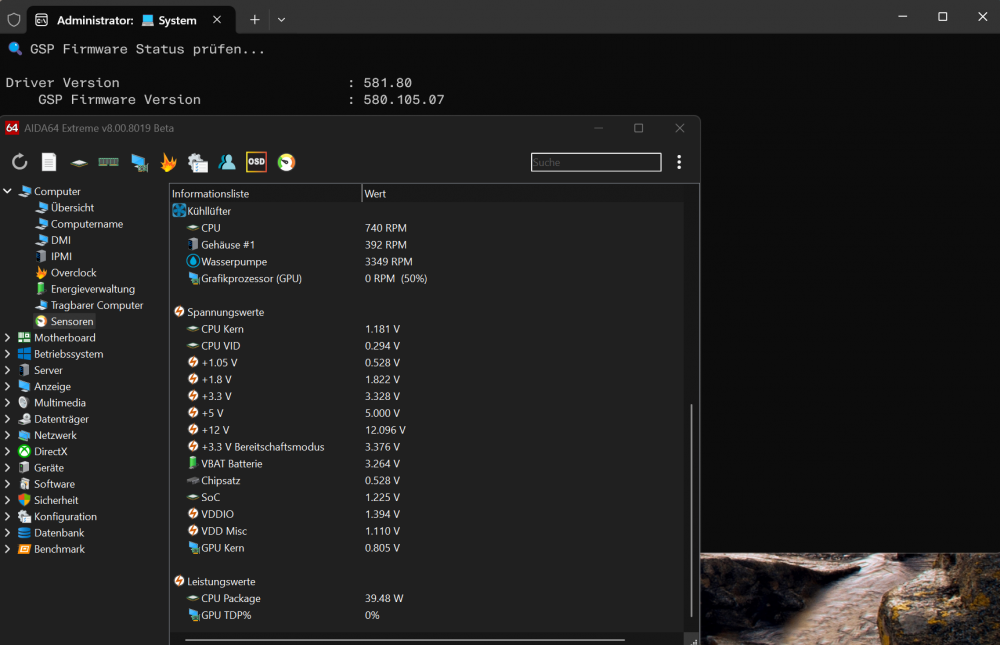Open the three-dot overflow menu

[x=679, y=161]
